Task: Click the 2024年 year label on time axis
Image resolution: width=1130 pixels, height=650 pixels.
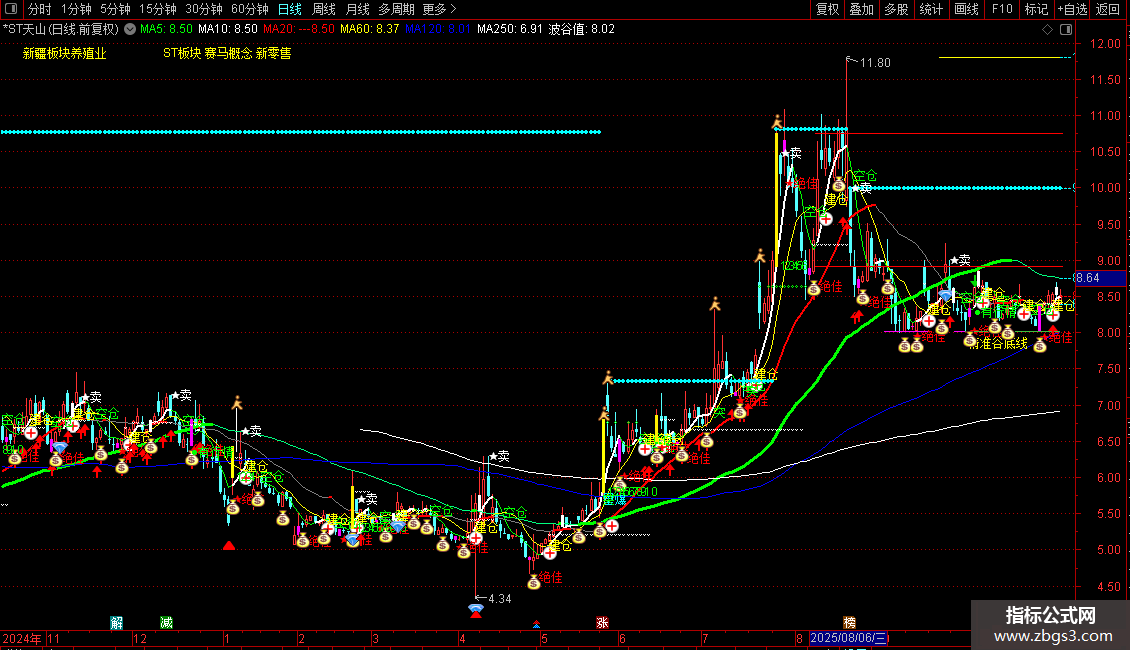Action: pos(22,638)
